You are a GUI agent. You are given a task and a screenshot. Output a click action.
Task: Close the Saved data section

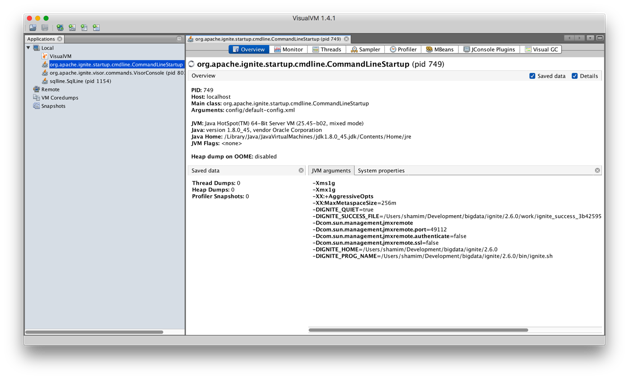301,170
